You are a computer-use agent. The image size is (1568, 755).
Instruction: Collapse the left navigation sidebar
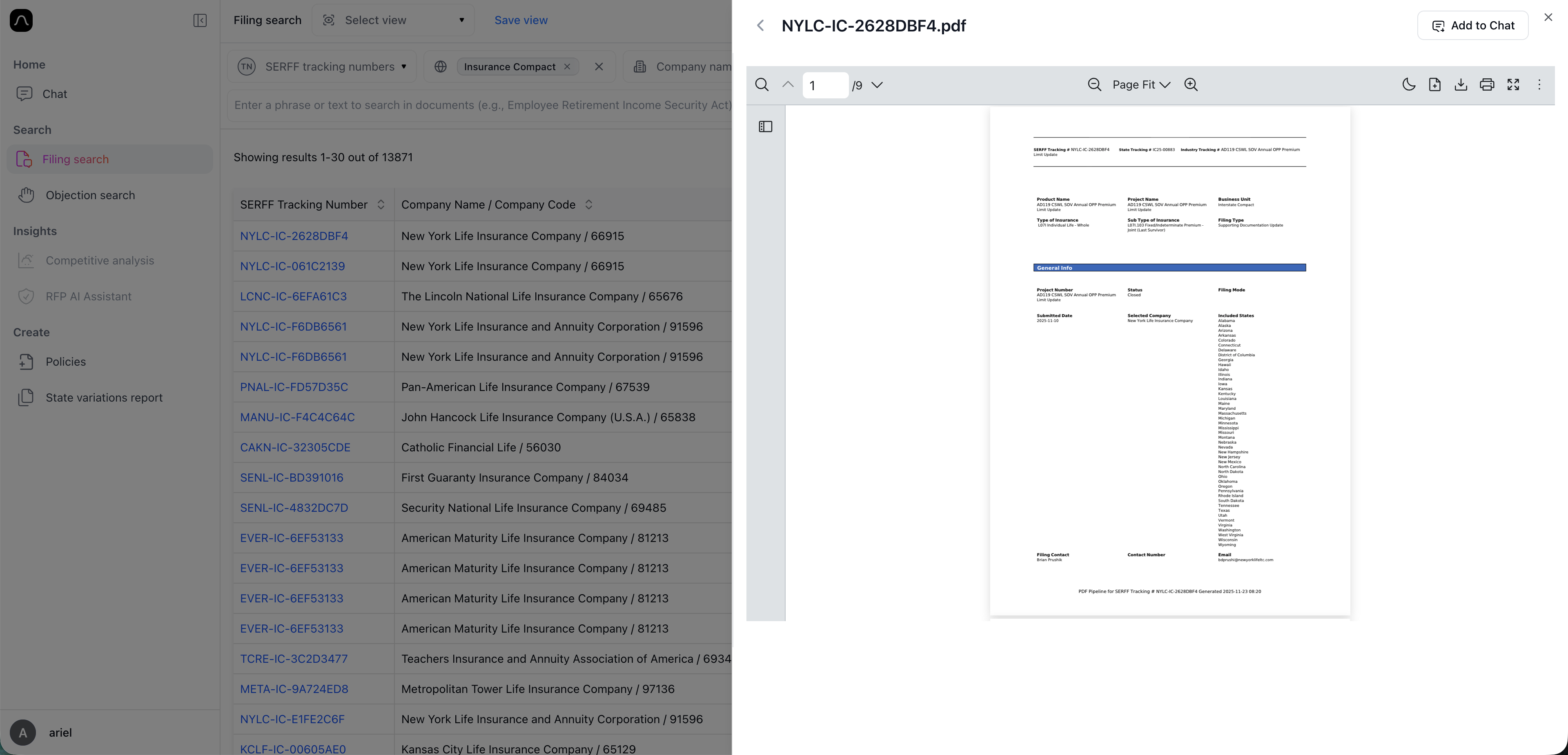point(200,20)
